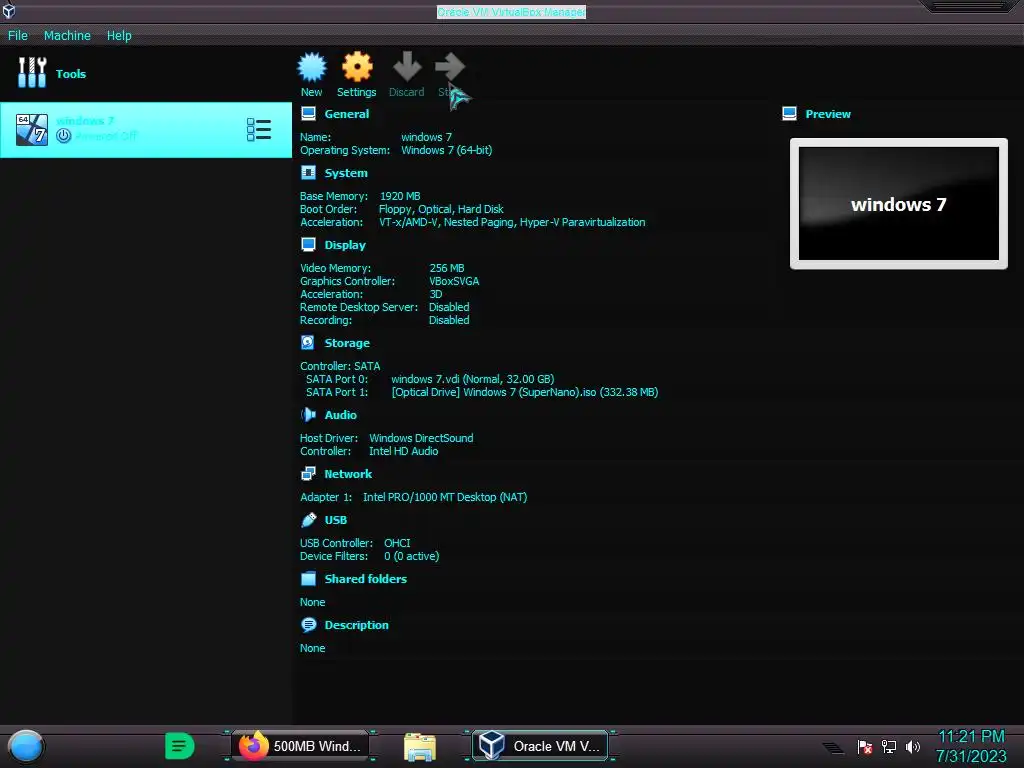
Task: Click the New virtual machine toolbar icon
Action: point(312,67)
